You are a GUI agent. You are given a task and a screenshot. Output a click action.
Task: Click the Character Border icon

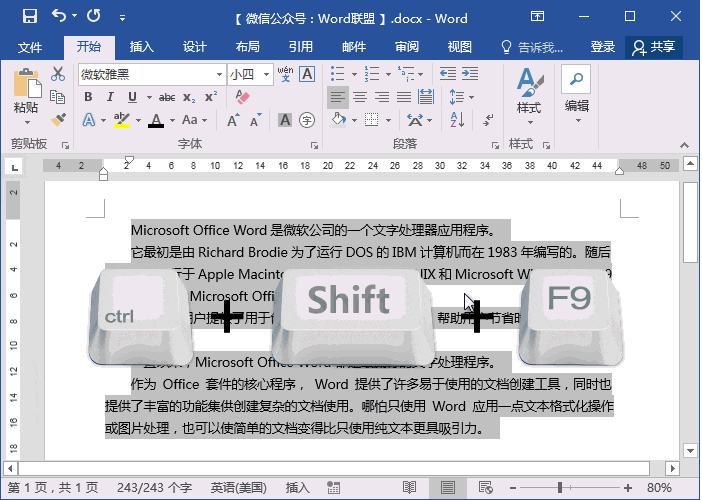[307, 74]
